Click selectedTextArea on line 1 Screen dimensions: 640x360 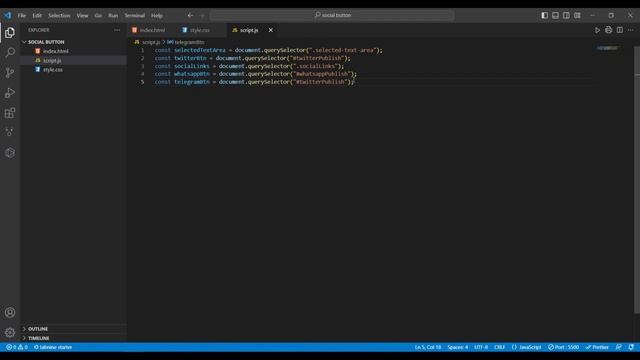click(200, 50)
